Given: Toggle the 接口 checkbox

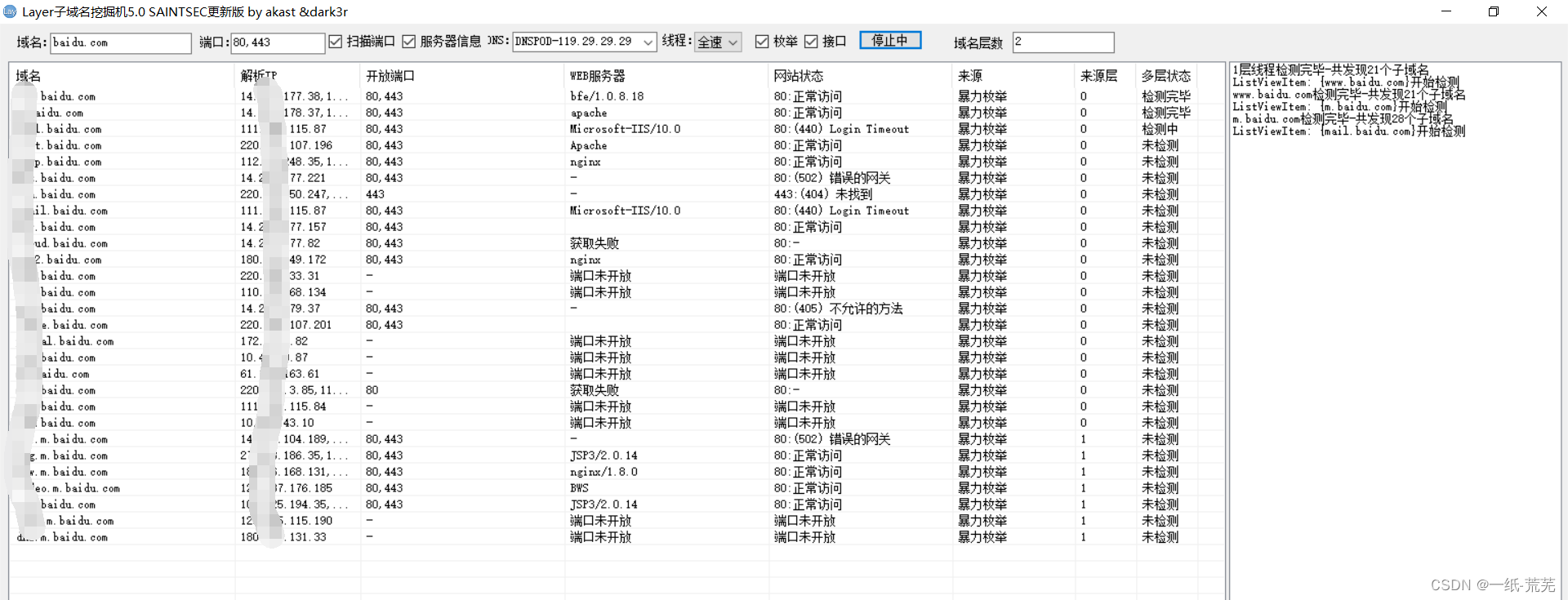Looking at the screenshot, I should click(x=811, y=42).
